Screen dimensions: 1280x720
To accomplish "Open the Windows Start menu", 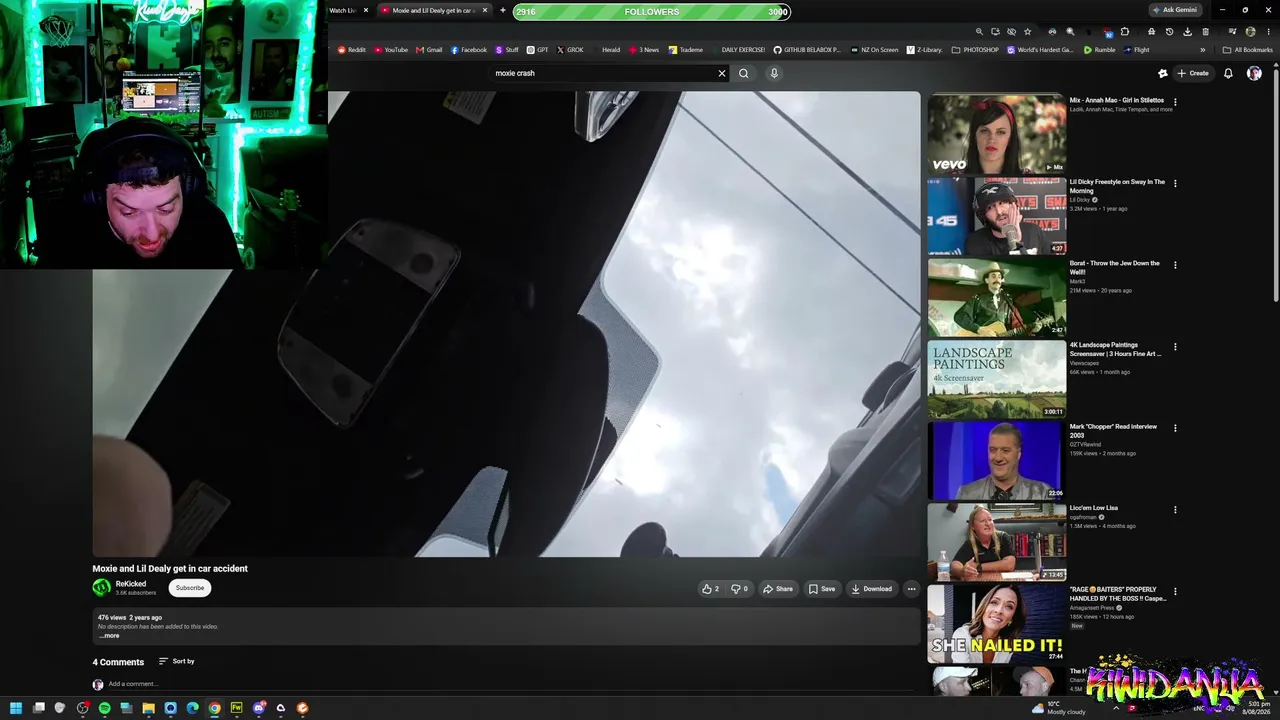I will click(16, 708).
